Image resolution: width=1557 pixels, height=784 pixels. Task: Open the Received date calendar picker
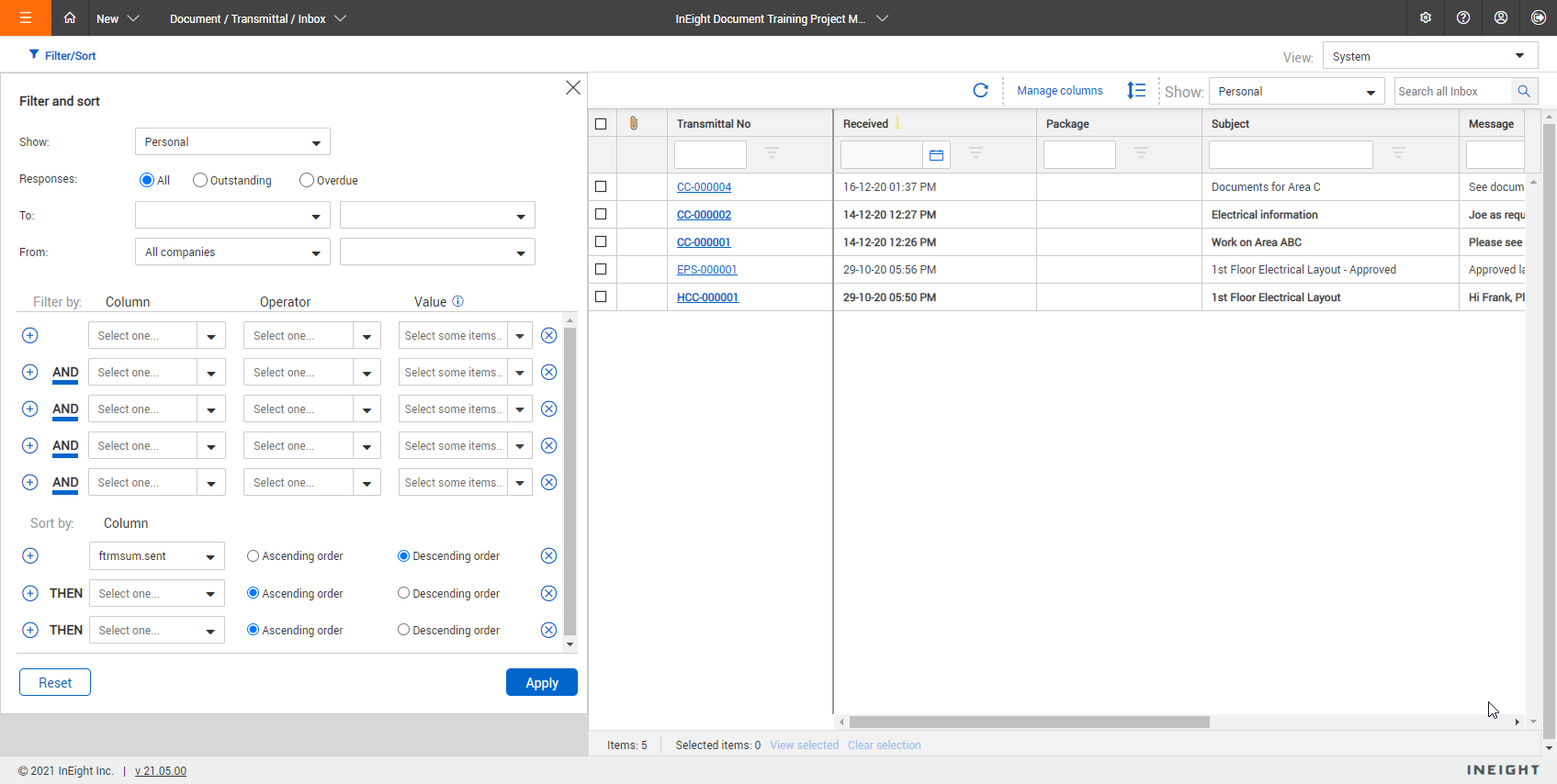click(936, 155)
